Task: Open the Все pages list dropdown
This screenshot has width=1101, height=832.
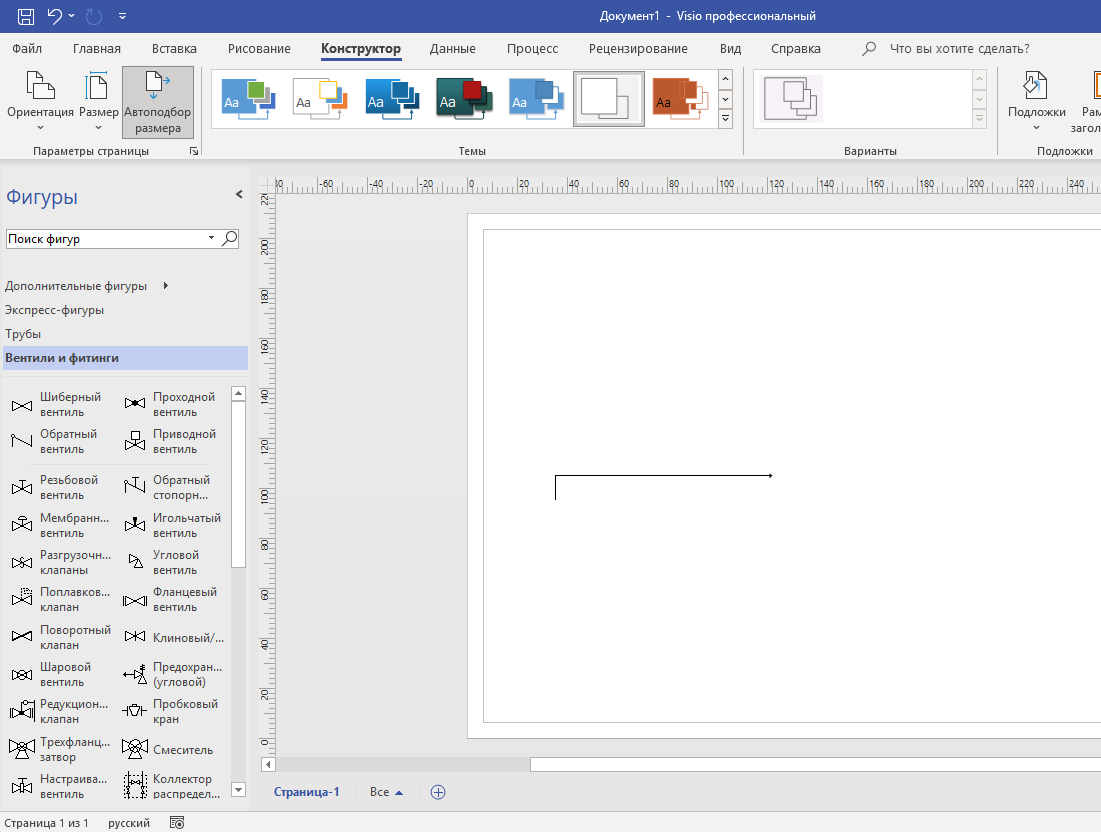Action: pos(386,792)
